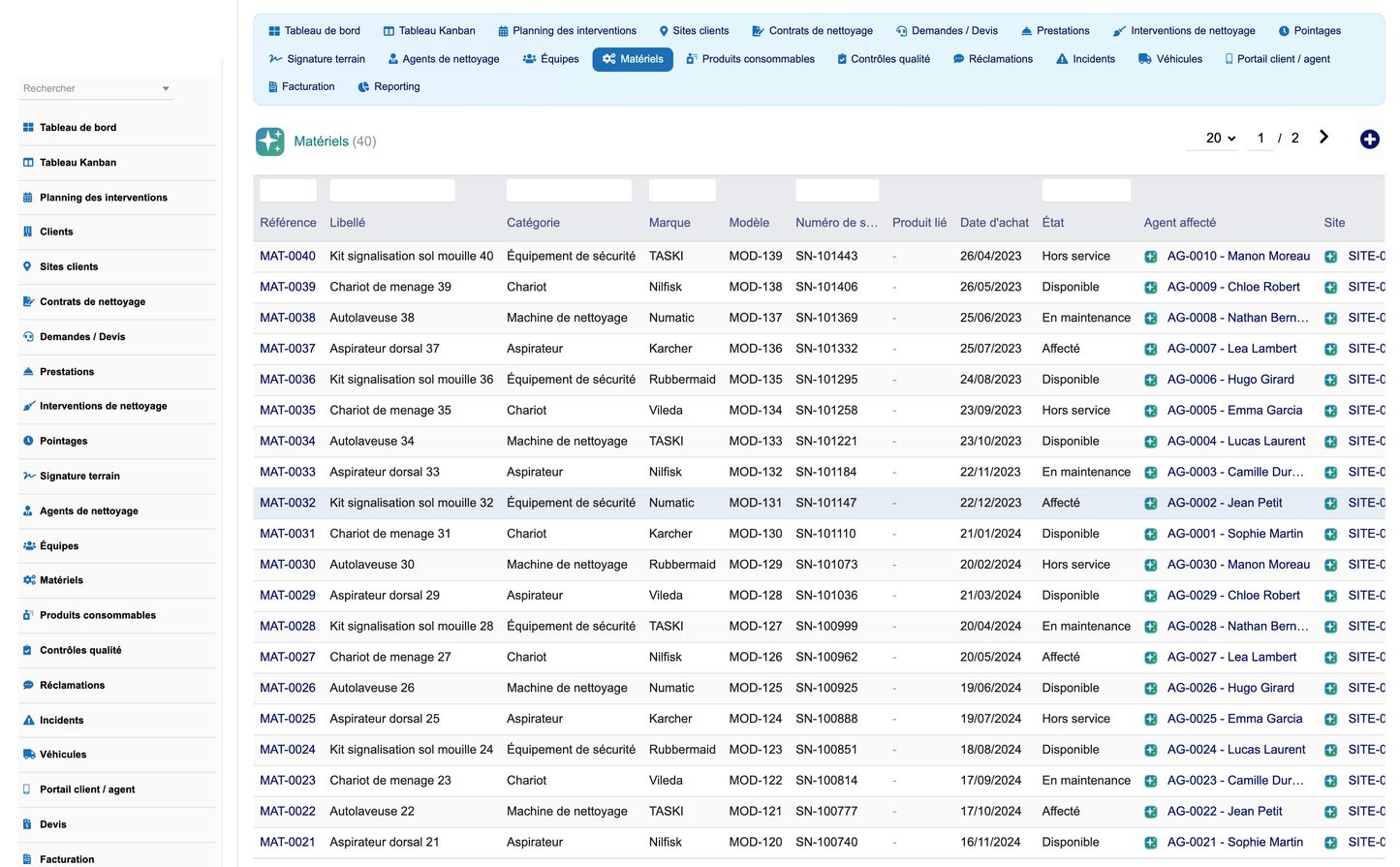Screen dimensions: 1400x867
Task: Click the Catégorie filter input
Action: (x=569, y=191)
